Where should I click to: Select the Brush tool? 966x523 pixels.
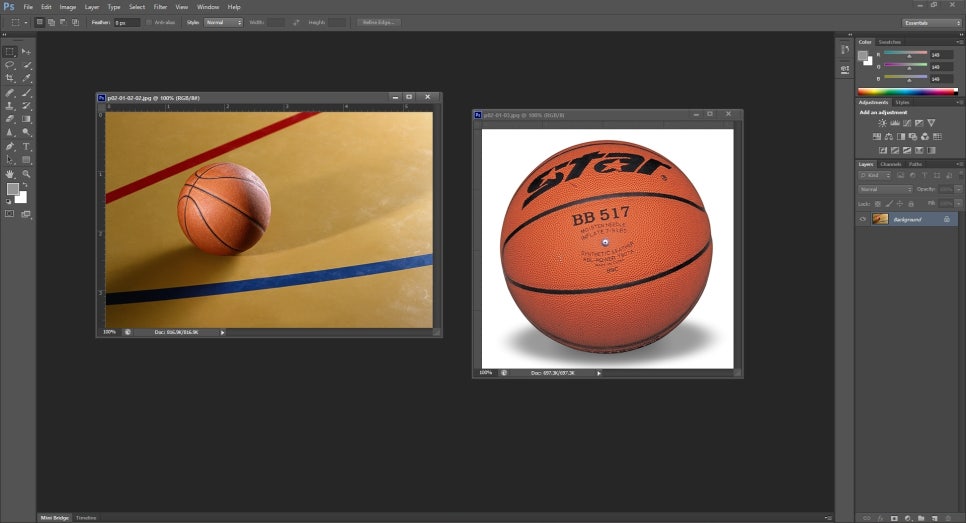[26, 93]
